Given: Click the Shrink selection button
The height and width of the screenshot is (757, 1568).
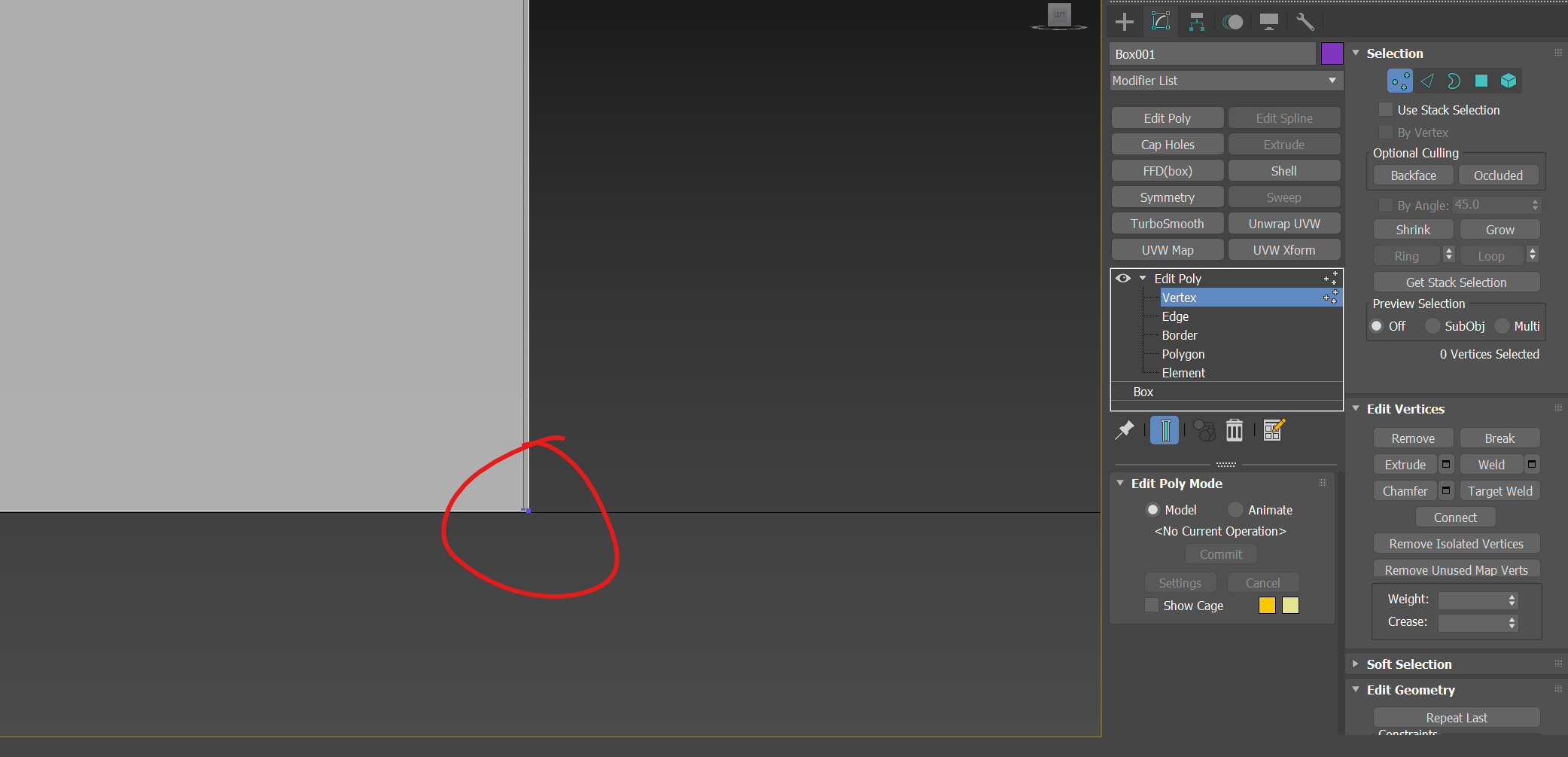Looking at the screenshot, I should point(1414,230).
